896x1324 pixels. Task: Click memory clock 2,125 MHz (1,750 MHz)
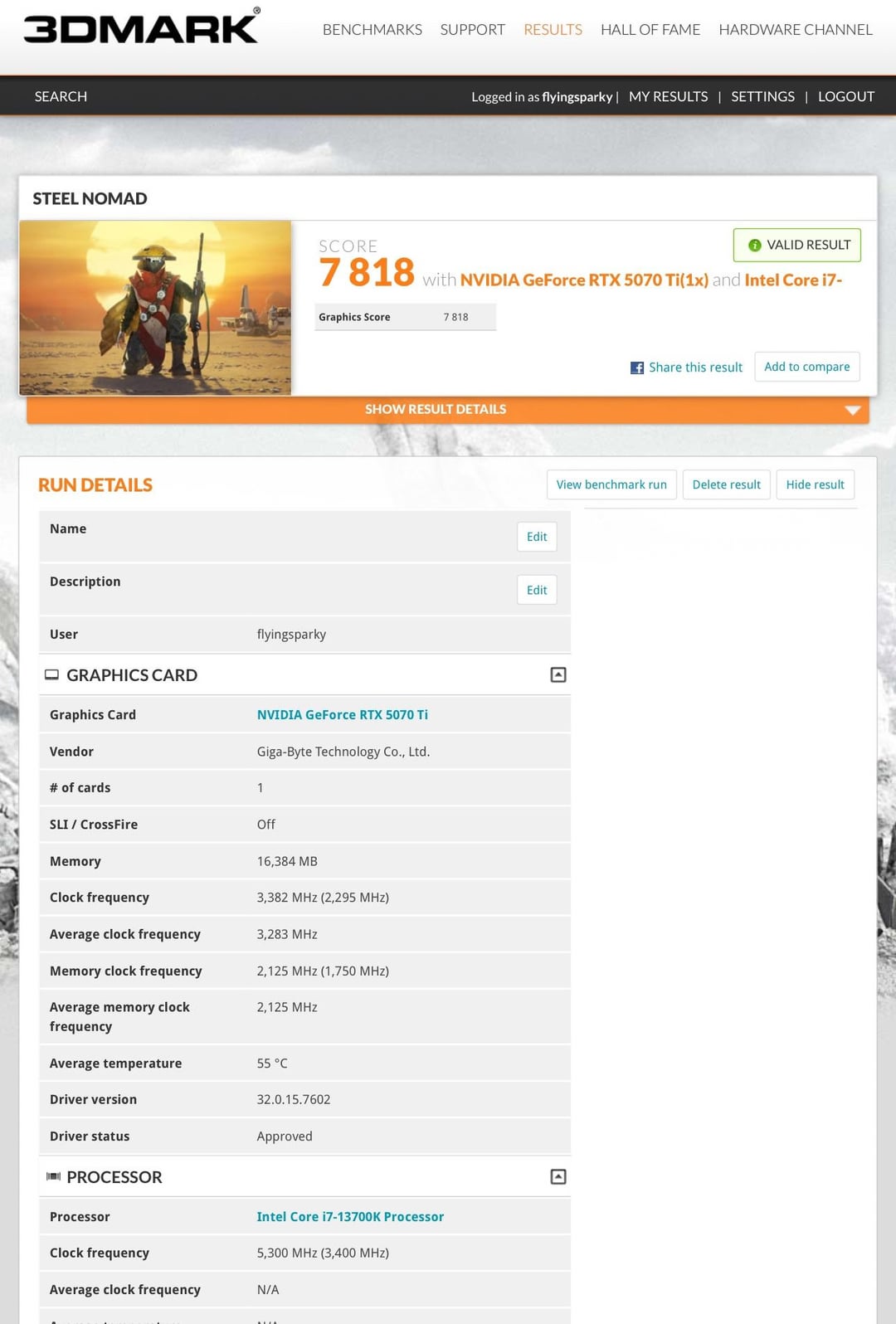point(323,971)
